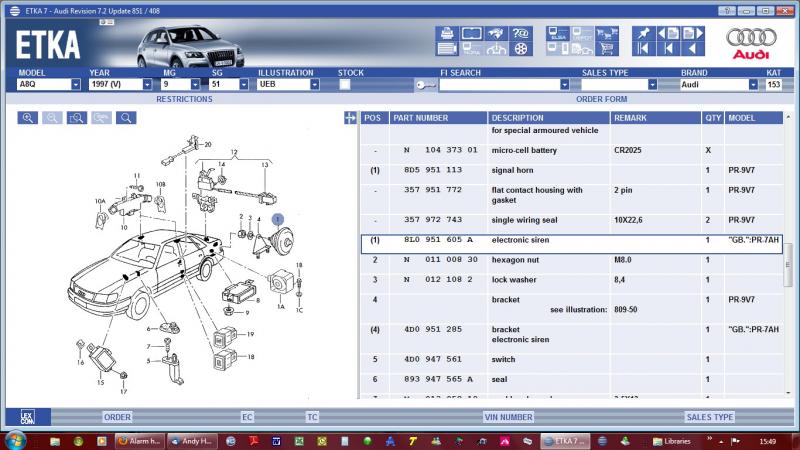Click the bottom SALES TYPE button
800x450 pixels.
[710, 417]
